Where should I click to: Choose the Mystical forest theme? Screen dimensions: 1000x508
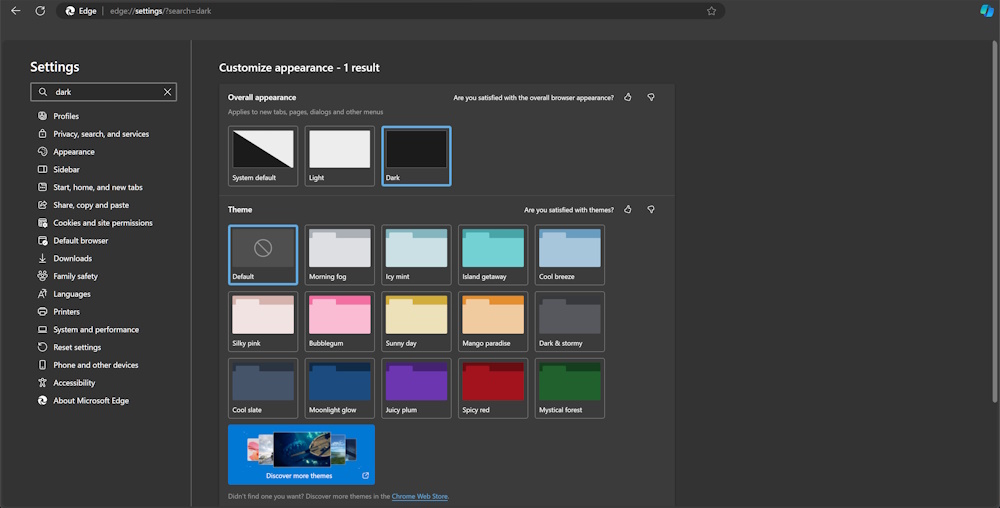tap(570, 388)
